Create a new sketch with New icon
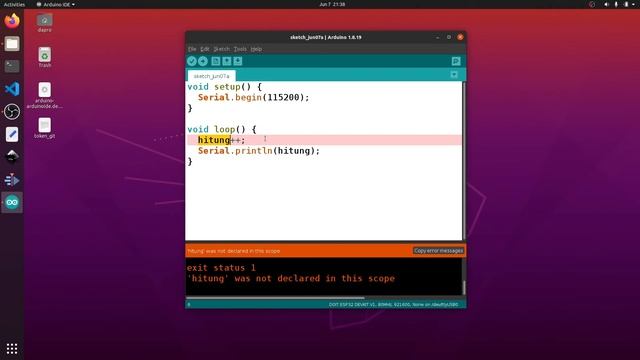This screenshot has height=360, width=640. tap(216, 61)
